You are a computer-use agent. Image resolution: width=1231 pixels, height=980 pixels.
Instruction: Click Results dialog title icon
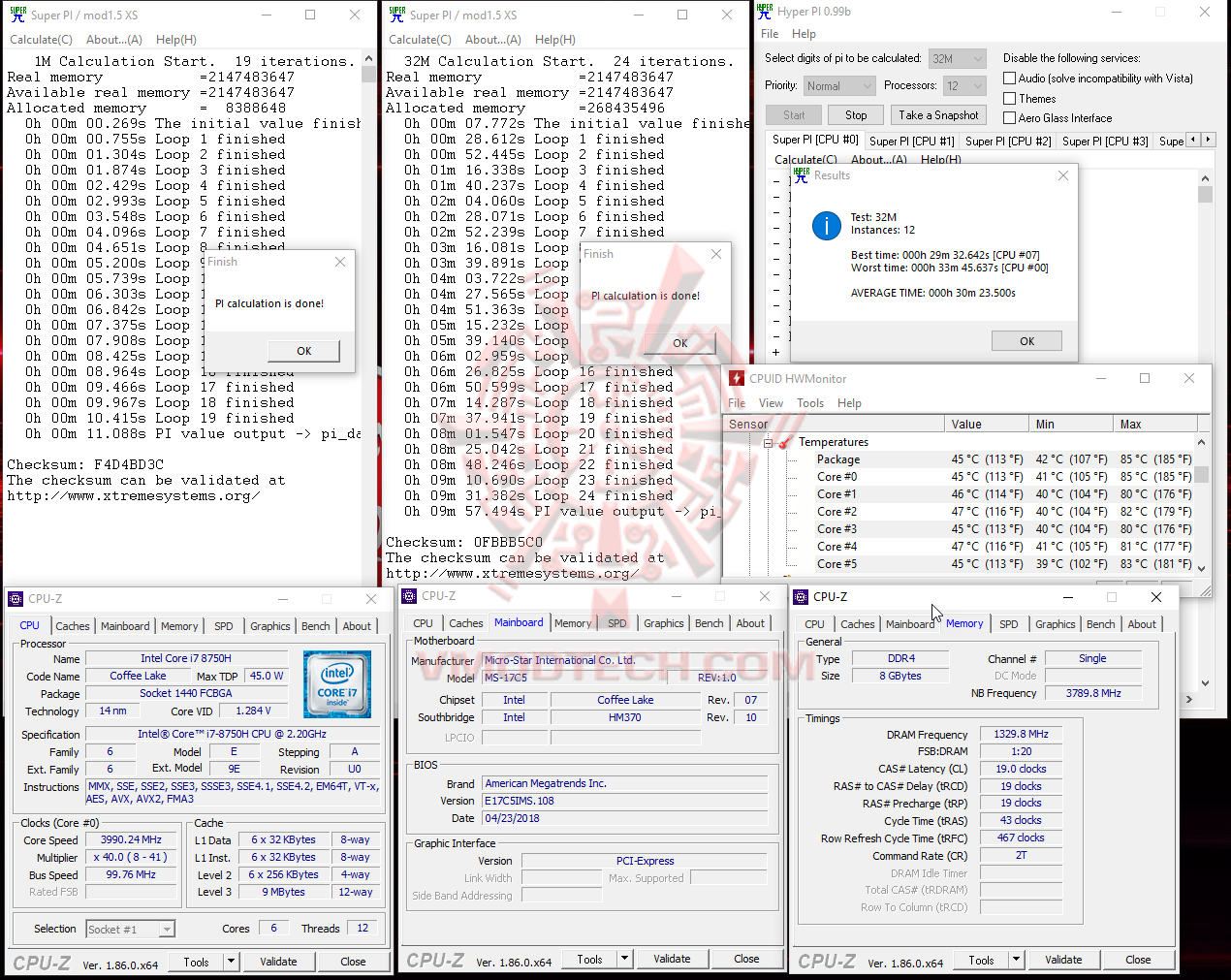pyautogui.click(x=801, y=175)
